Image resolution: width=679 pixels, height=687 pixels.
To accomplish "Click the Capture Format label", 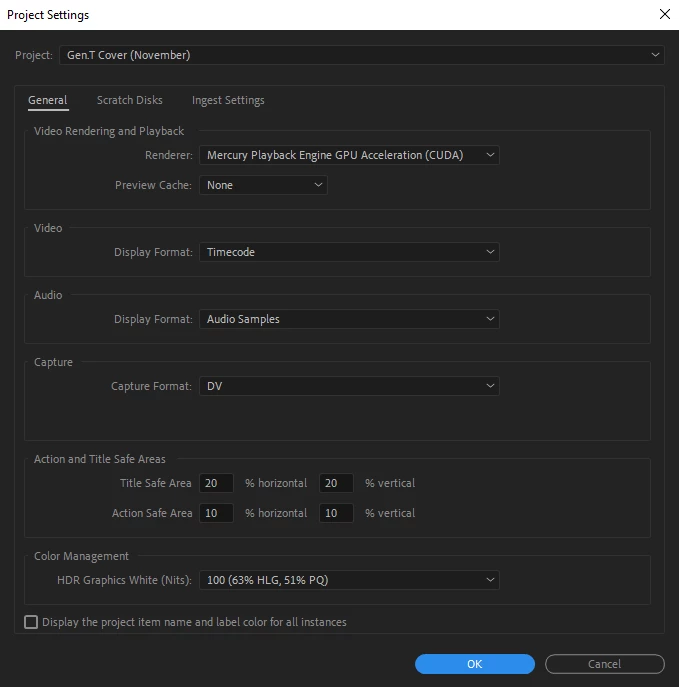I will point(152,386).
